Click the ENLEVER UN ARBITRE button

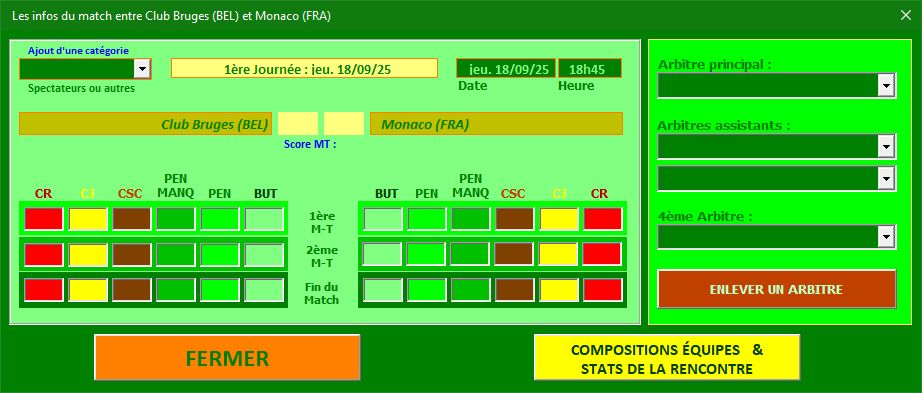point(776,289)
